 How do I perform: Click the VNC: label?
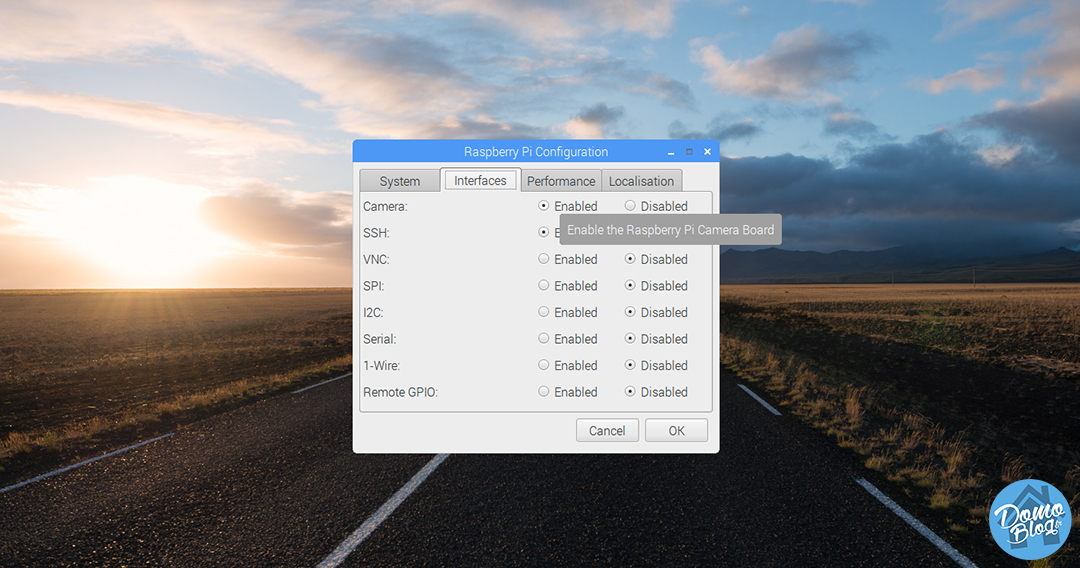coord(376,260)
